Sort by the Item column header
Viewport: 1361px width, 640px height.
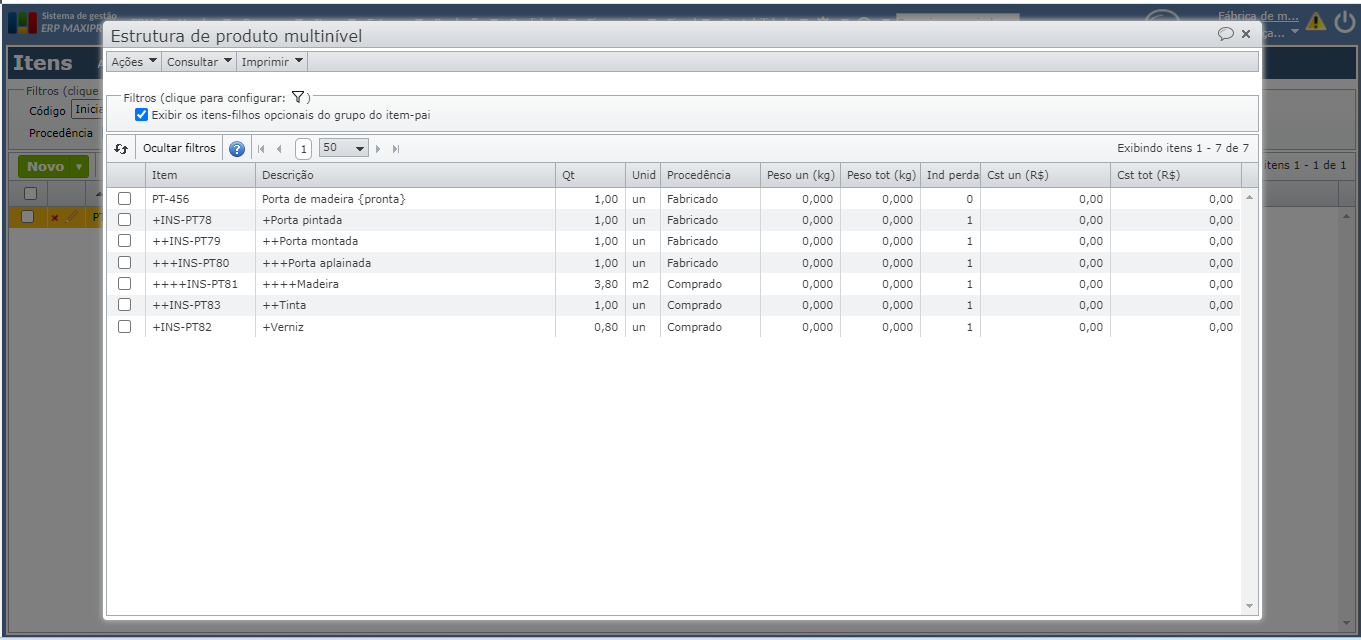pos(200,175)
